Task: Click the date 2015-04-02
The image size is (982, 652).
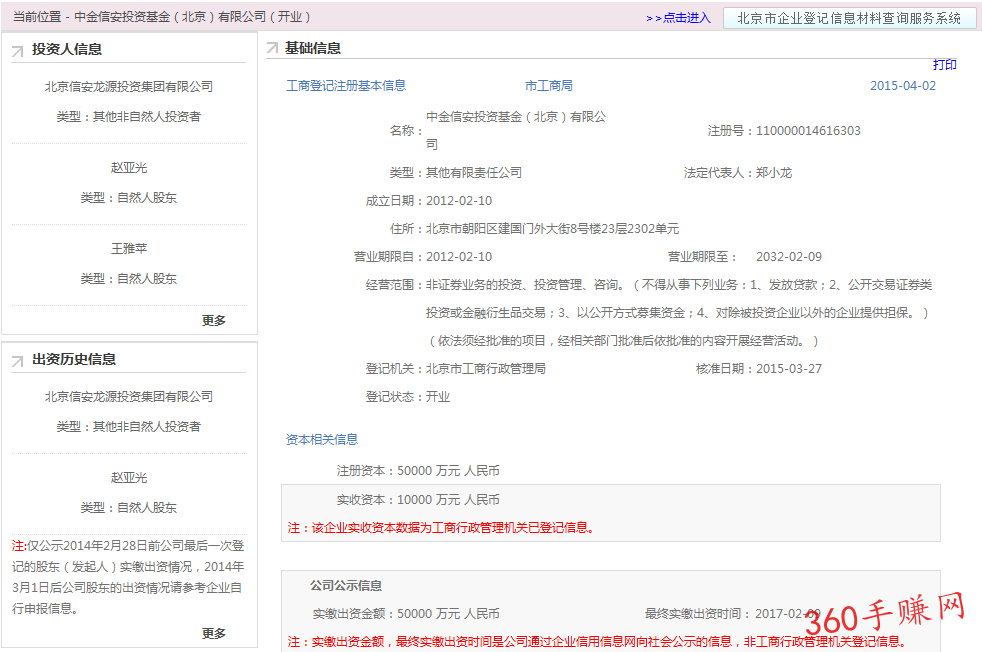Action: 902,86
